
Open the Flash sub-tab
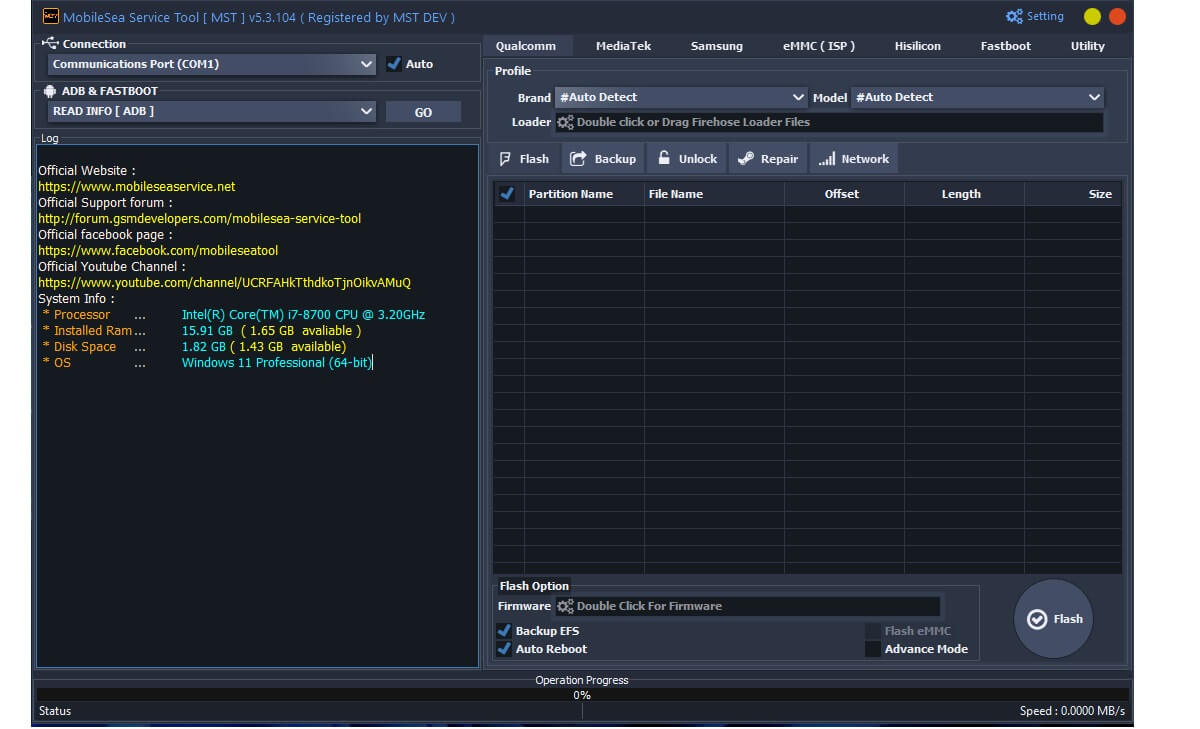pos(525,159)
